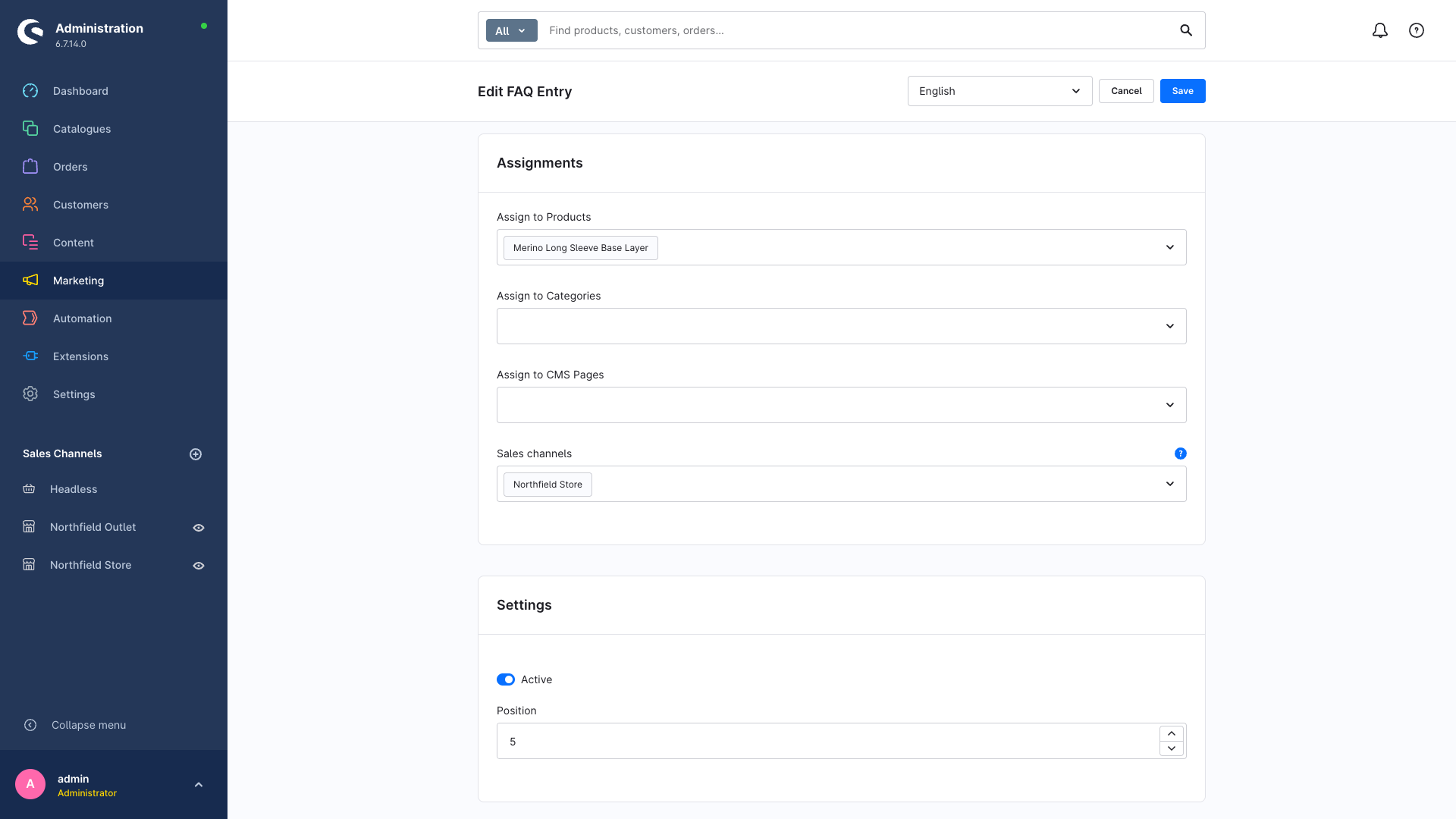Increase the Position value with up arrow

point(1172,733)
